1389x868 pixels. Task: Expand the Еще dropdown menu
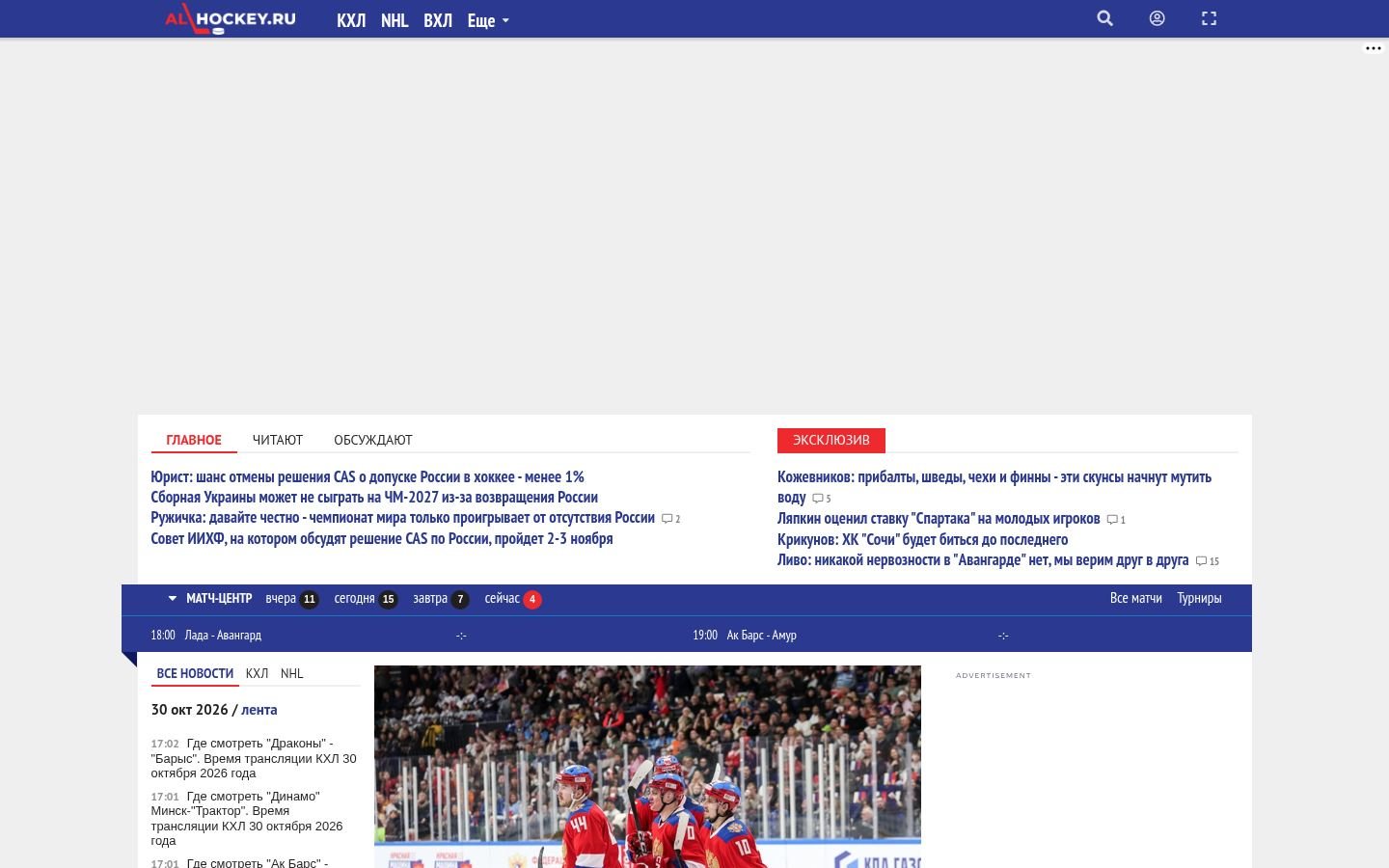487,20
